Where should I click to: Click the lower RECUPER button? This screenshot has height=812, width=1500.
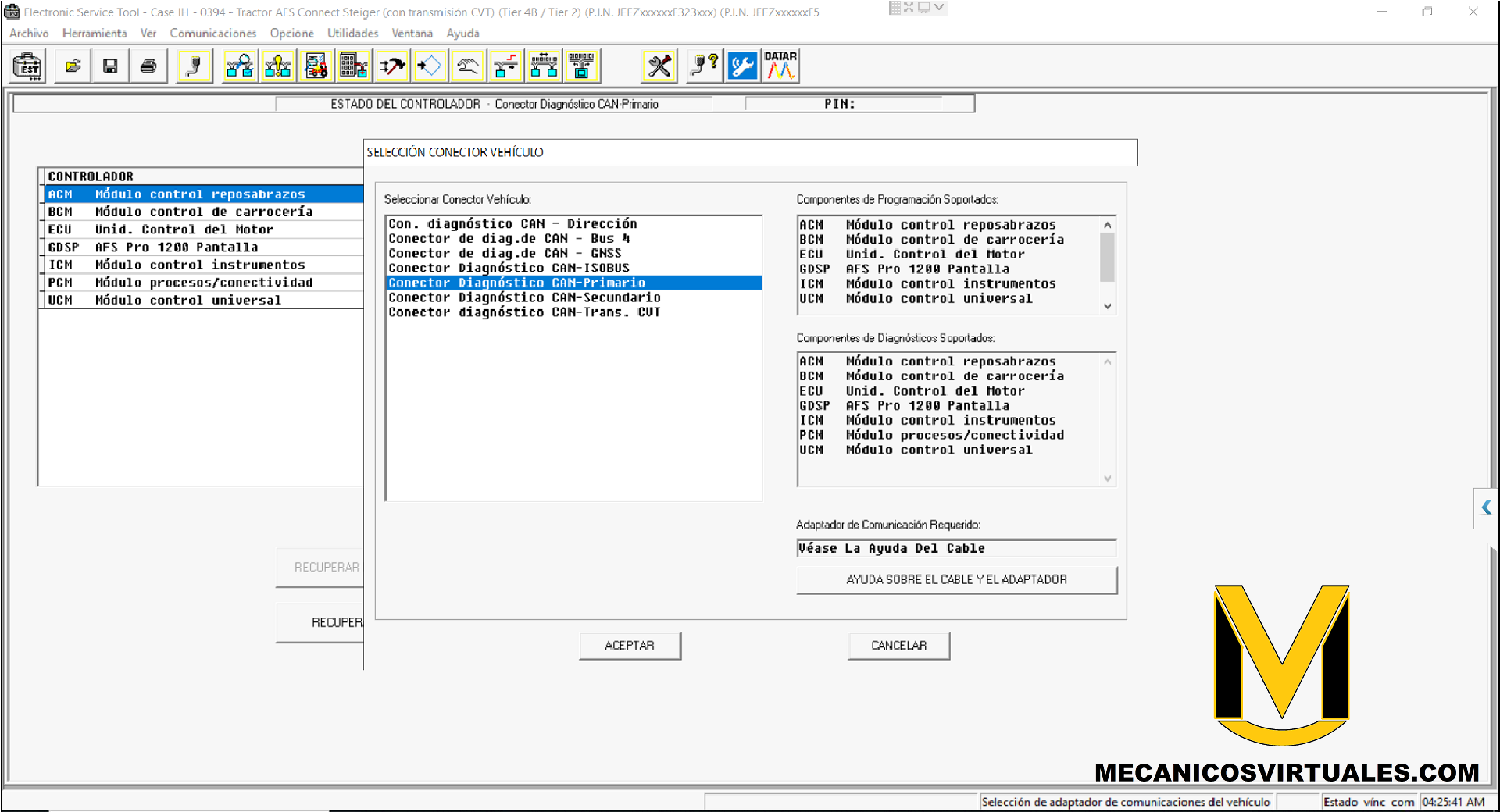point(320,622)
